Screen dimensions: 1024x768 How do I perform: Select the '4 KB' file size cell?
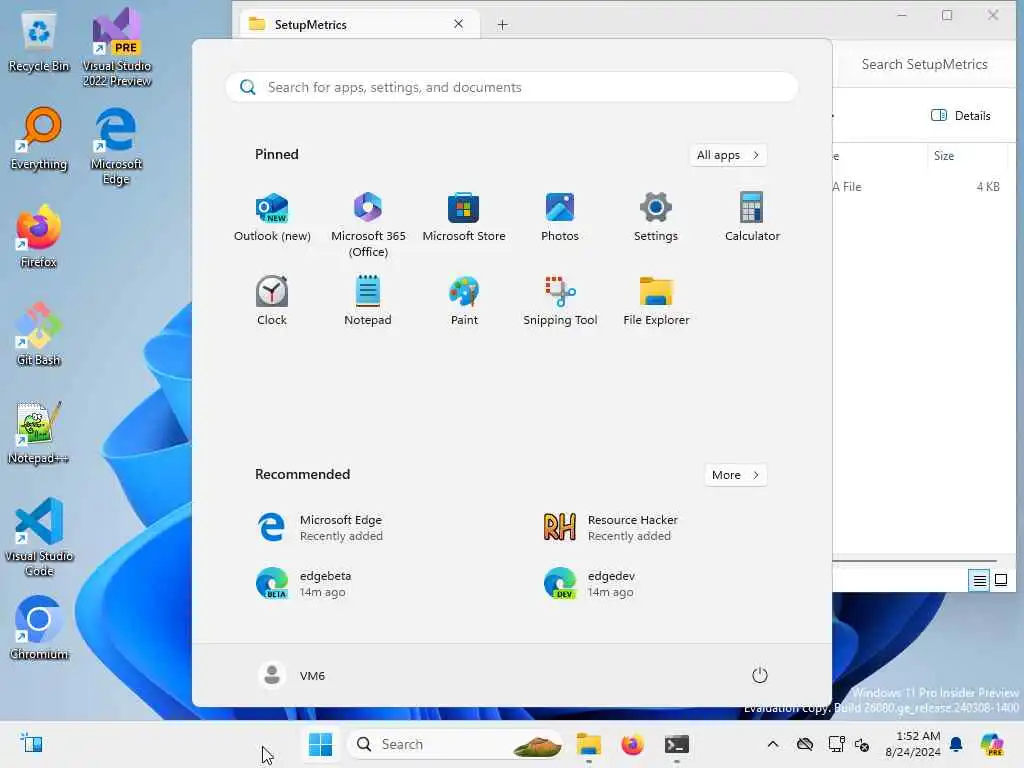987,187
